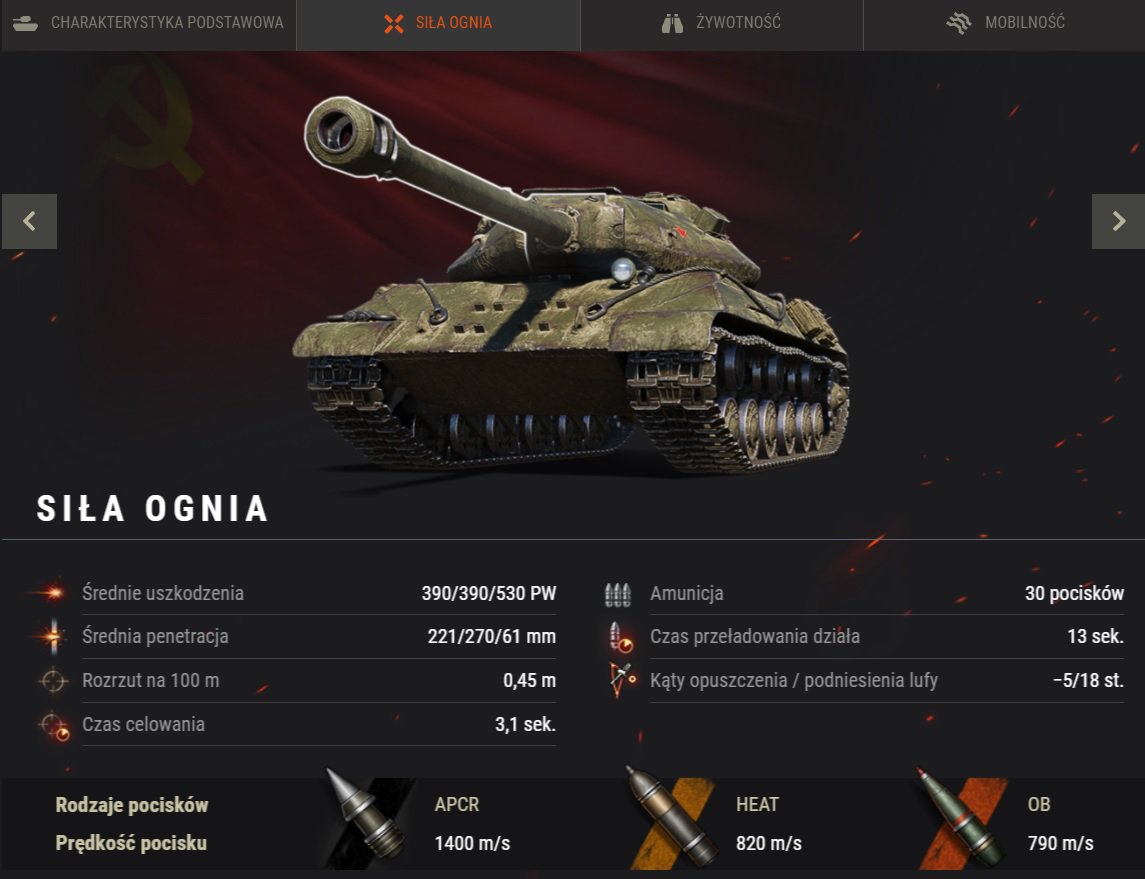Image resolution: width=1145 pixels, height=879 pixels.
Task: Go to the Mobilność tab
Action: point(1005,23)
